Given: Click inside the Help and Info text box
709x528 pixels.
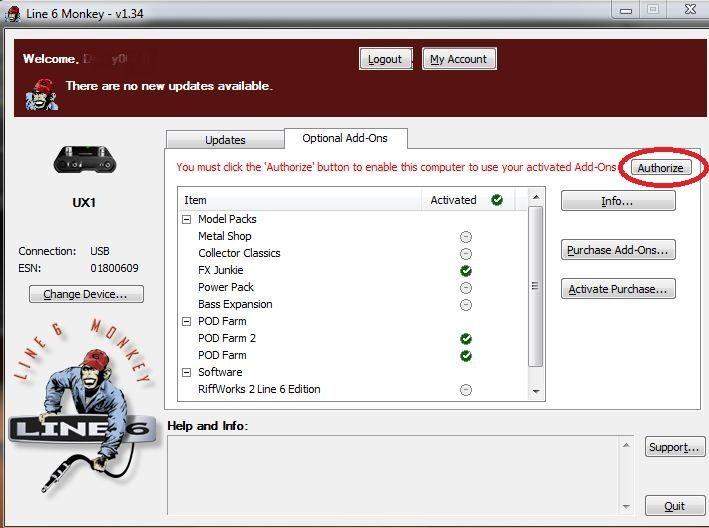Looking at the screenshot, I should pyautogui.click(x=392, y=475).
